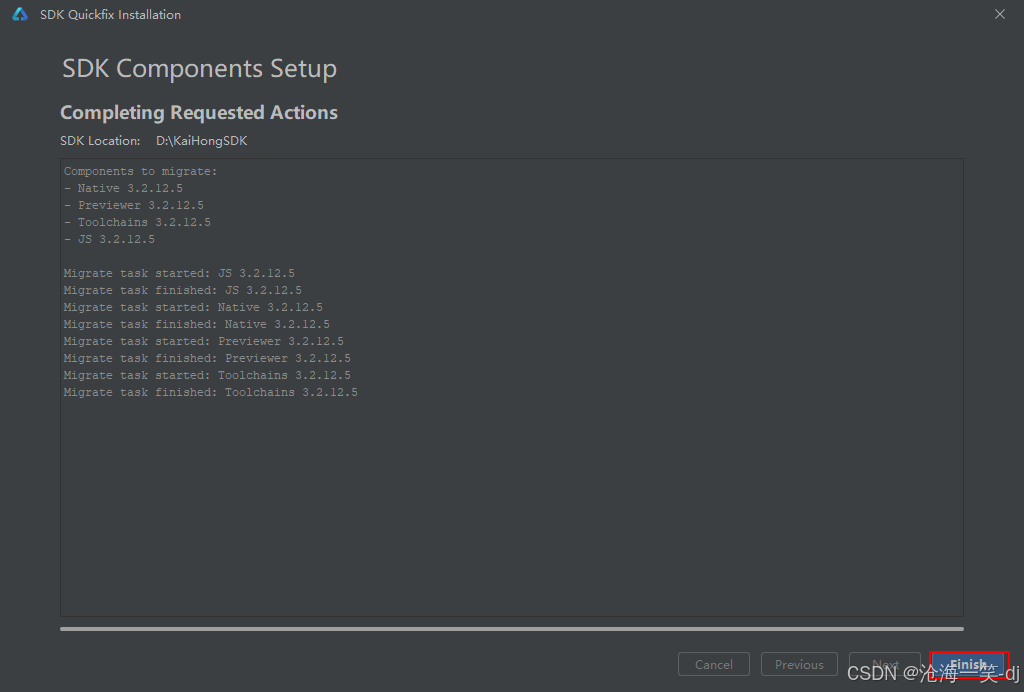The width and height of the screenshot is (1024, 692).
Task: Click 'Migrate task finished: Native 3.2.12.5' line
Action: point(197,324)
